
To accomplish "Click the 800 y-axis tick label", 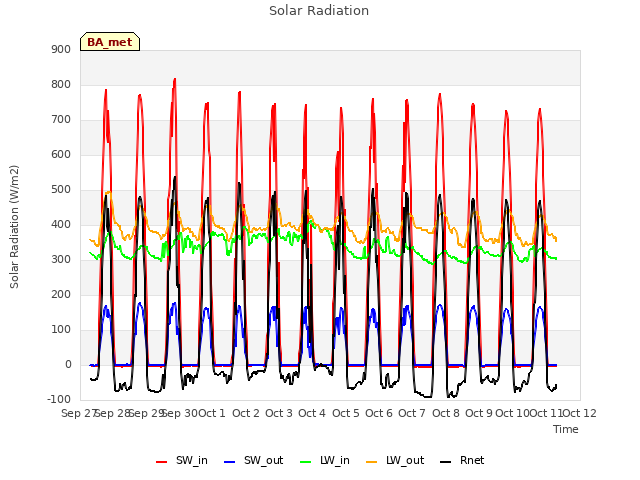I will 61,84.
